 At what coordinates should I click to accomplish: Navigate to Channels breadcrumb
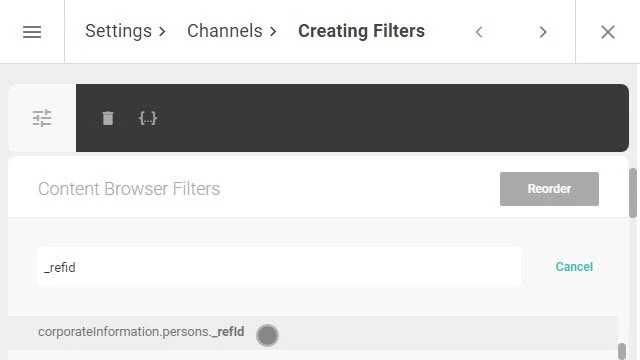(x=224, y=31)
